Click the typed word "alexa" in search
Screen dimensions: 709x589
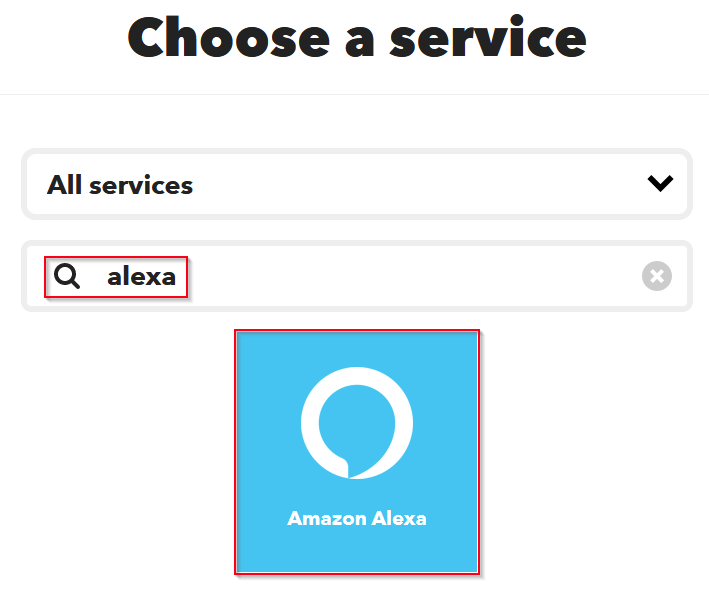(142, 276)
